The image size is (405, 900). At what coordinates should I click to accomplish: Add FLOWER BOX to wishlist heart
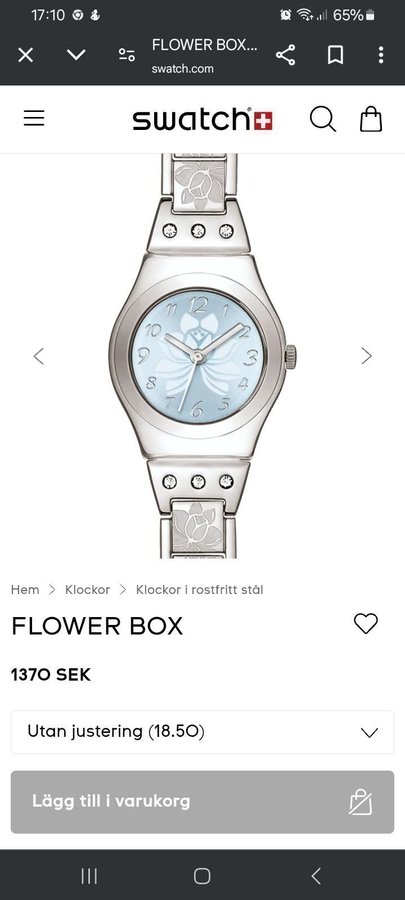pyautogui.click(x=365, y=623)
